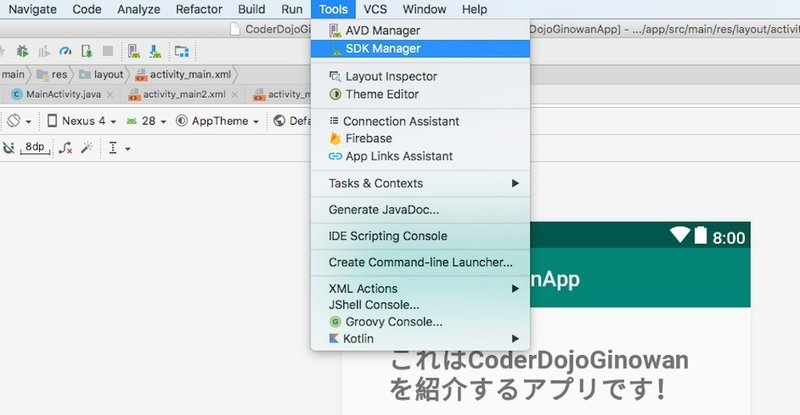The height and width of the screenshot is (415, 800).
Task: Open the Project Structure toolbar icon
Action: pyautogui.click(x=182, y=51)
